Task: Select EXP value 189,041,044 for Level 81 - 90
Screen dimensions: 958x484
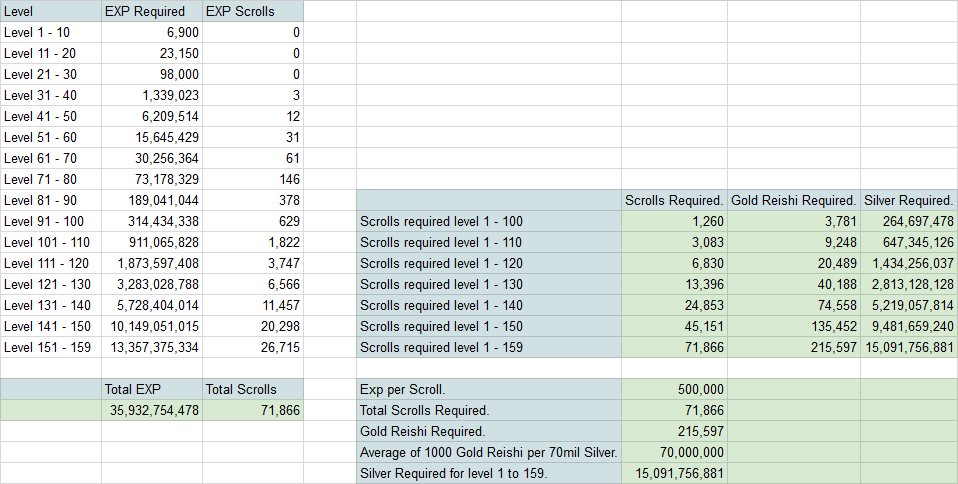Action: point(151,200)
